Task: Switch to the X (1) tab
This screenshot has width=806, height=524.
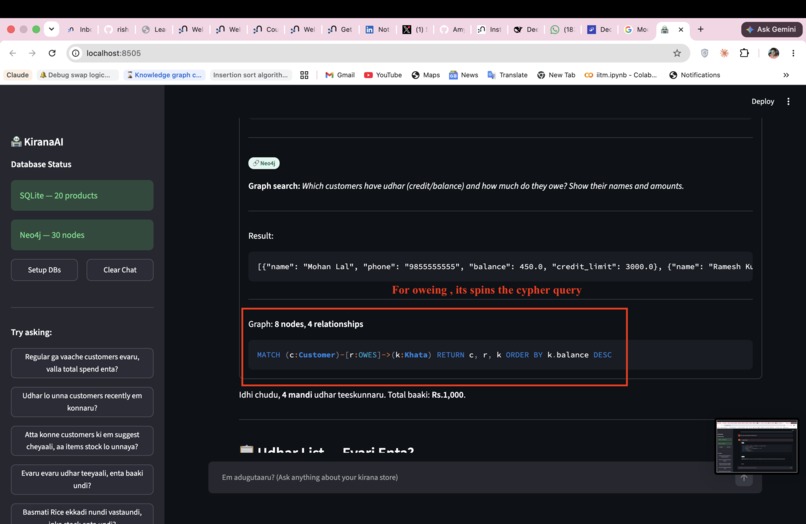Action: point(414,30)
